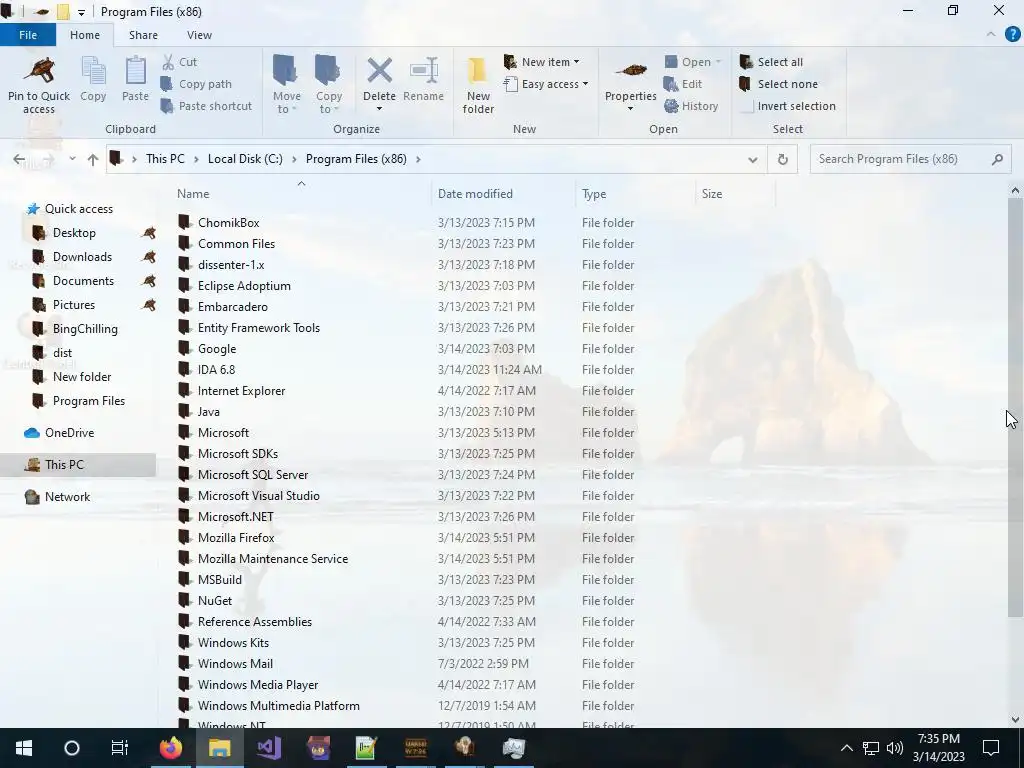Open the New item dropdown
The width and height of the screenshot is (1024, 768).
(541, 62)
